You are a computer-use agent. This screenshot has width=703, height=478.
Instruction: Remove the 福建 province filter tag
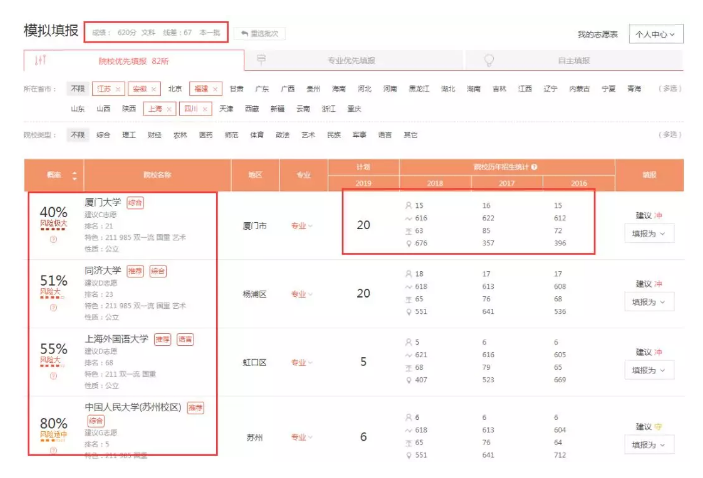pyautogui.click(x=213, y=89)
